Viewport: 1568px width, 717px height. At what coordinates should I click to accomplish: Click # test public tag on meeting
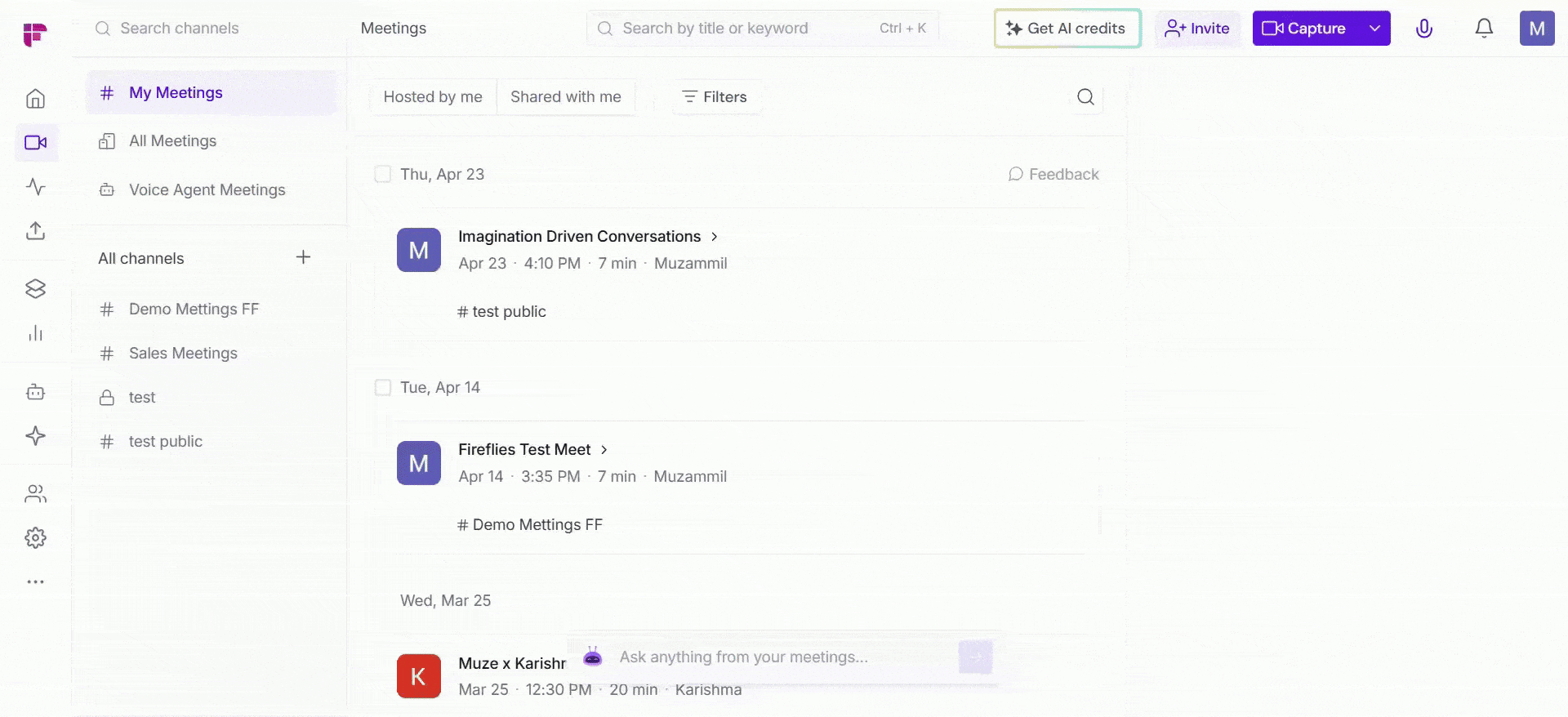[501, 312]
